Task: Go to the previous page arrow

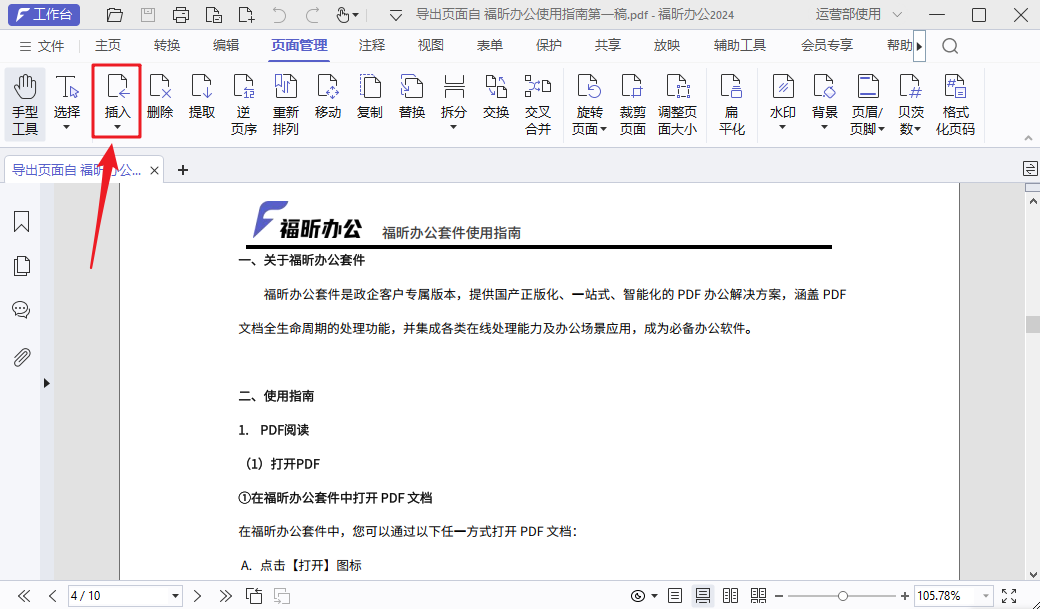Action: [52, 596]
